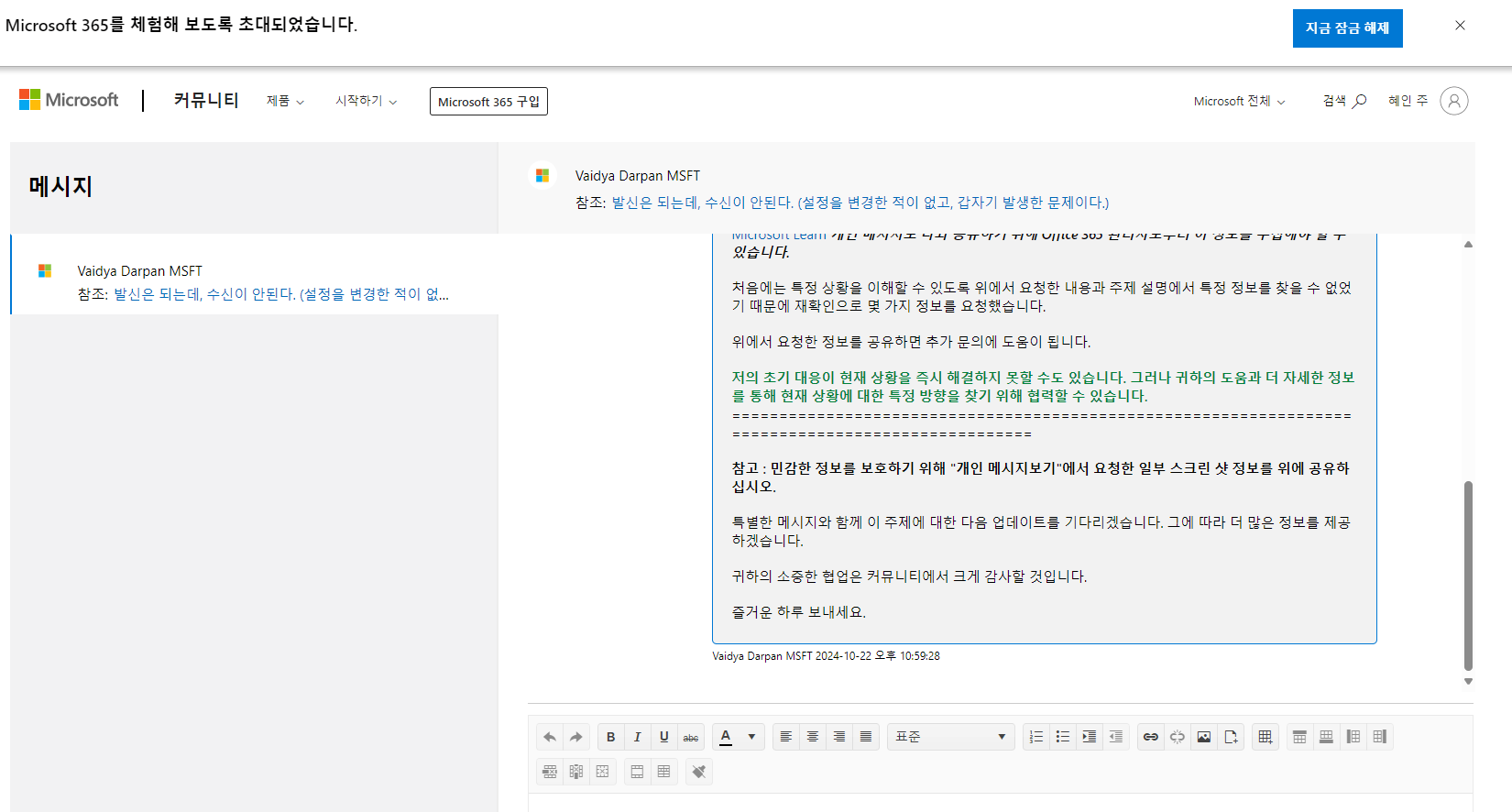Click the Vaidya Darpan MSFT name in header
This screenshot has width=1512, height=812.
638,176
